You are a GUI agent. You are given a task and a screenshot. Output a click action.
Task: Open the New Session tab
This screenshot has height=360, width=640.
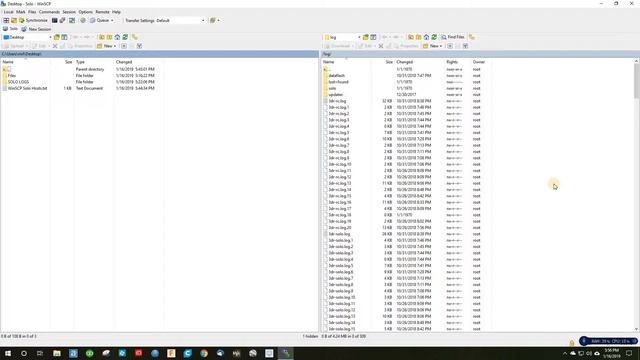tap(36, 29)
